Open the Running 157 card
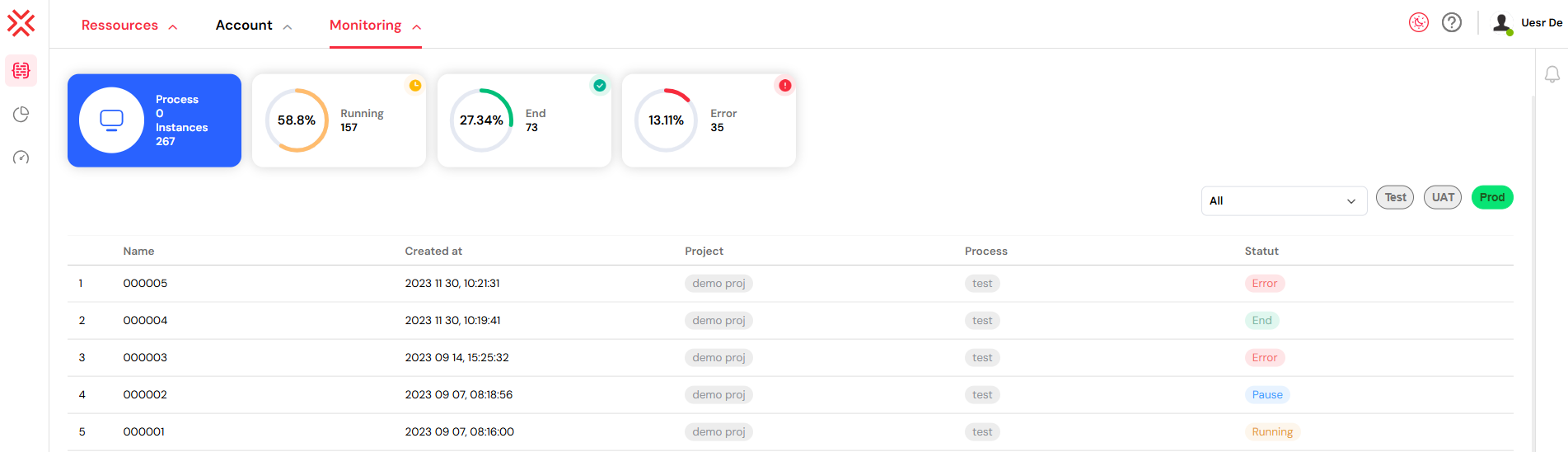Image resolution: width=1568 pixels, height=452 pixels. pos(339,120)
